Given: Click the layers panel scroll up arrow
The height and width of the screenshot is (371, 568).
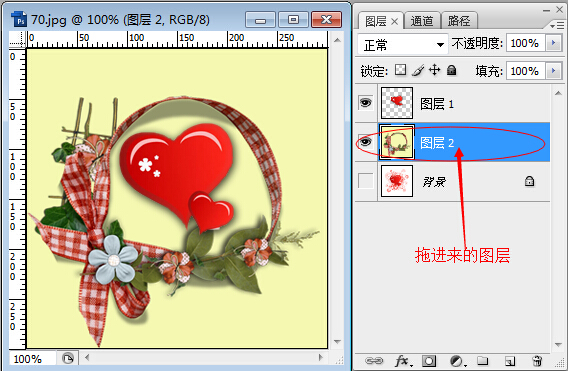Looking at the screenshot, I should tap(558, 93).
